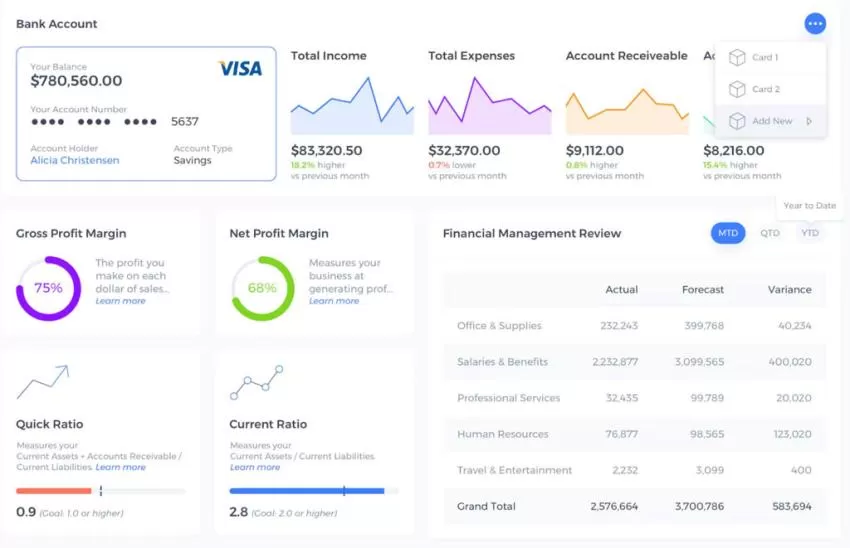
Task: Click the cube icon beside Card 2
Action: point(737,90)
